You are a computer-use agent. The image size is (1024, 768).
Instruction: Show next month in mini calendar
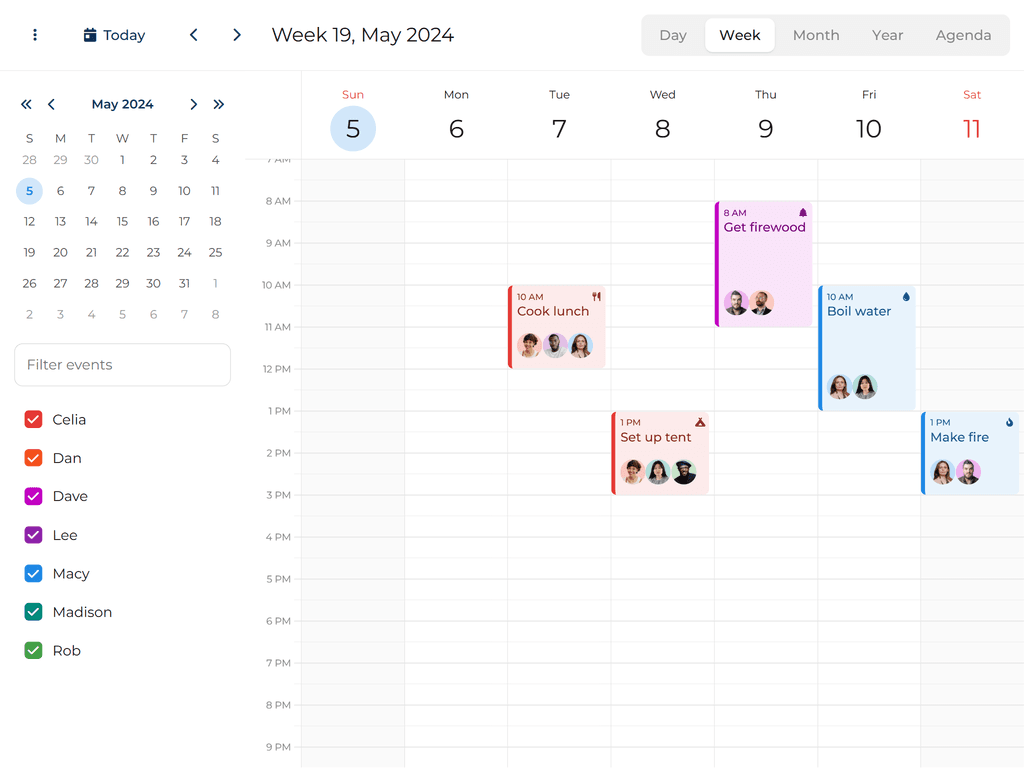[194, 104]
